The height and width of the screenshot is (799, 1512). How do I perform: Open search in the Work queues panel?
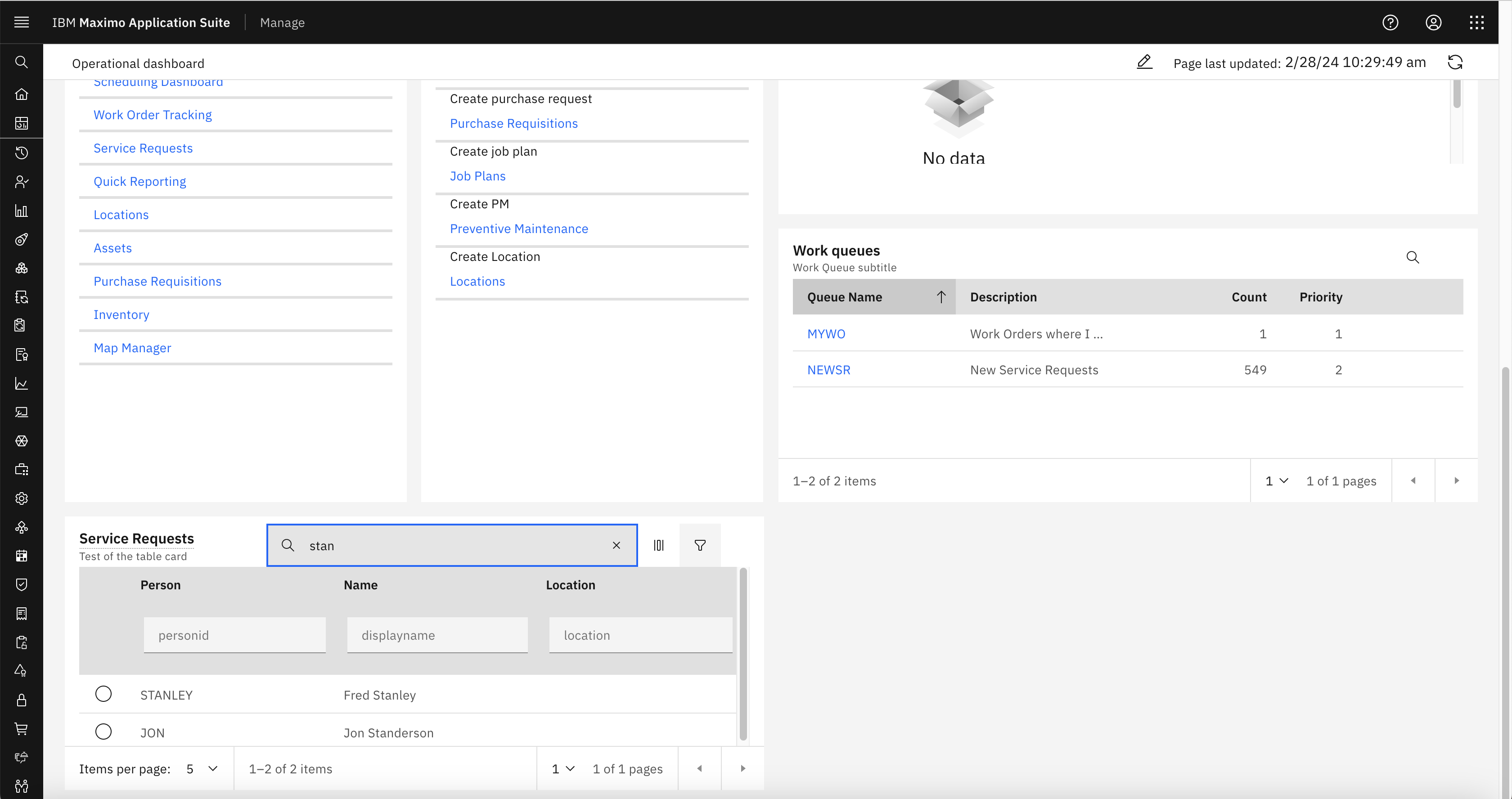(x=1413, y=257)
